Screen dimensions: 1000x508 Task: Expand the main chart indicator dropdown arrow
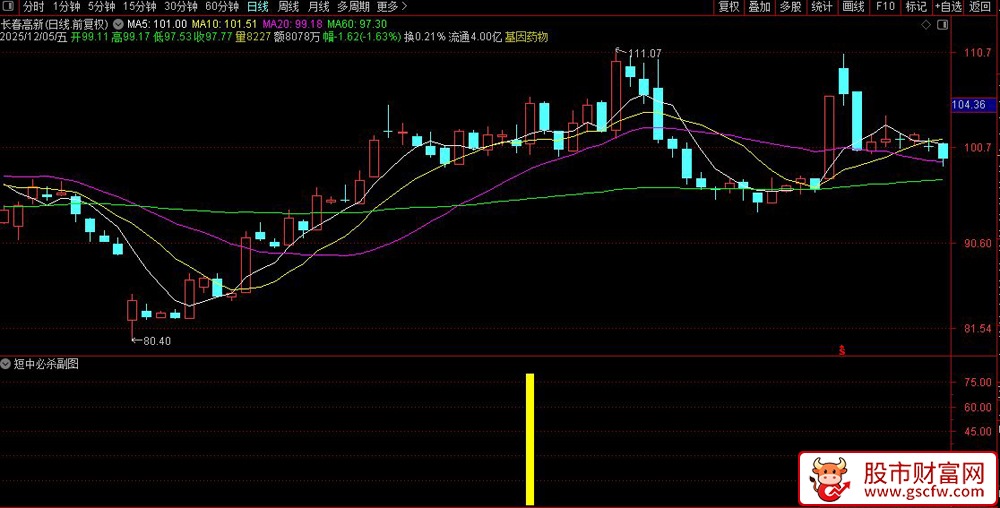click(x=117, y=24)
